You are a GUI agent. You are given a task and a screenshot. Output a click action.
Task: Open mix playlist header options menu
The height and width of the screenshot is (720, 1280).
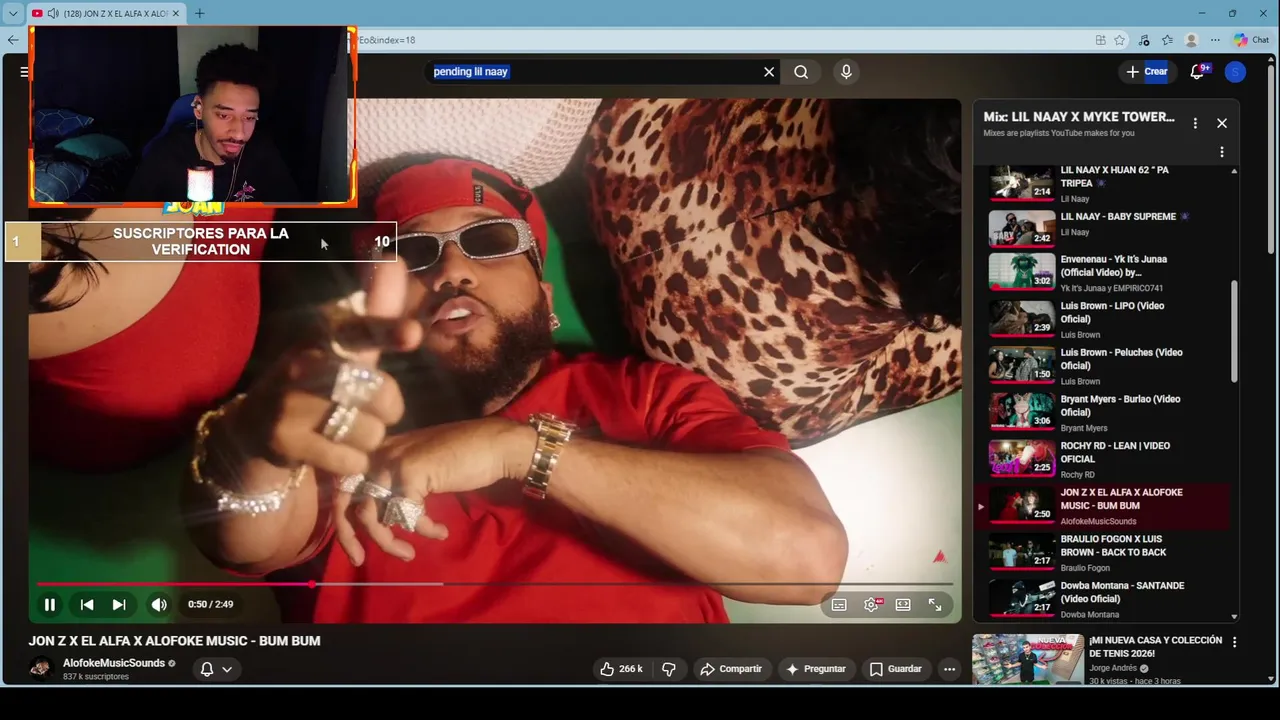pyautogui.click(x=1195, y=123)
